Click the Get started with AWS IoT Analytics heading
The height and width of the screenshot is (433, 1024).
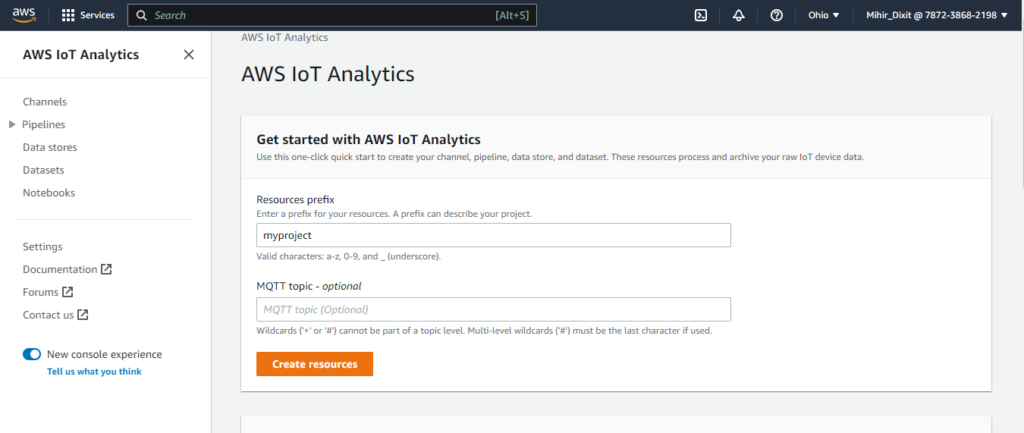click(x=368, y=139)
